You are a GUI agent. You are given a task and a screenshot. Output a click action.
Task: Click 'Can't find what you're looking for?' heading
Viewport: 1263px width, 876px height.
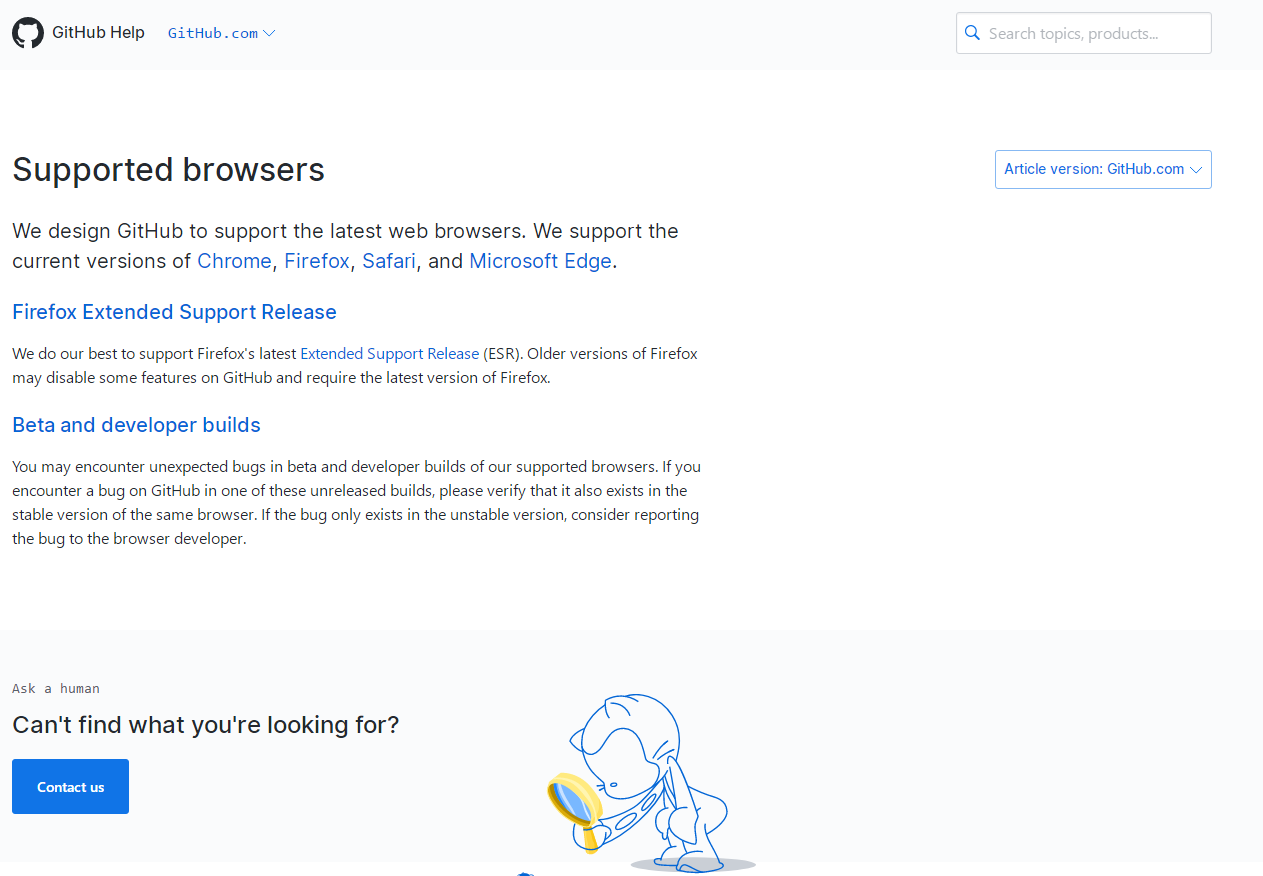[x=205, y=724]
